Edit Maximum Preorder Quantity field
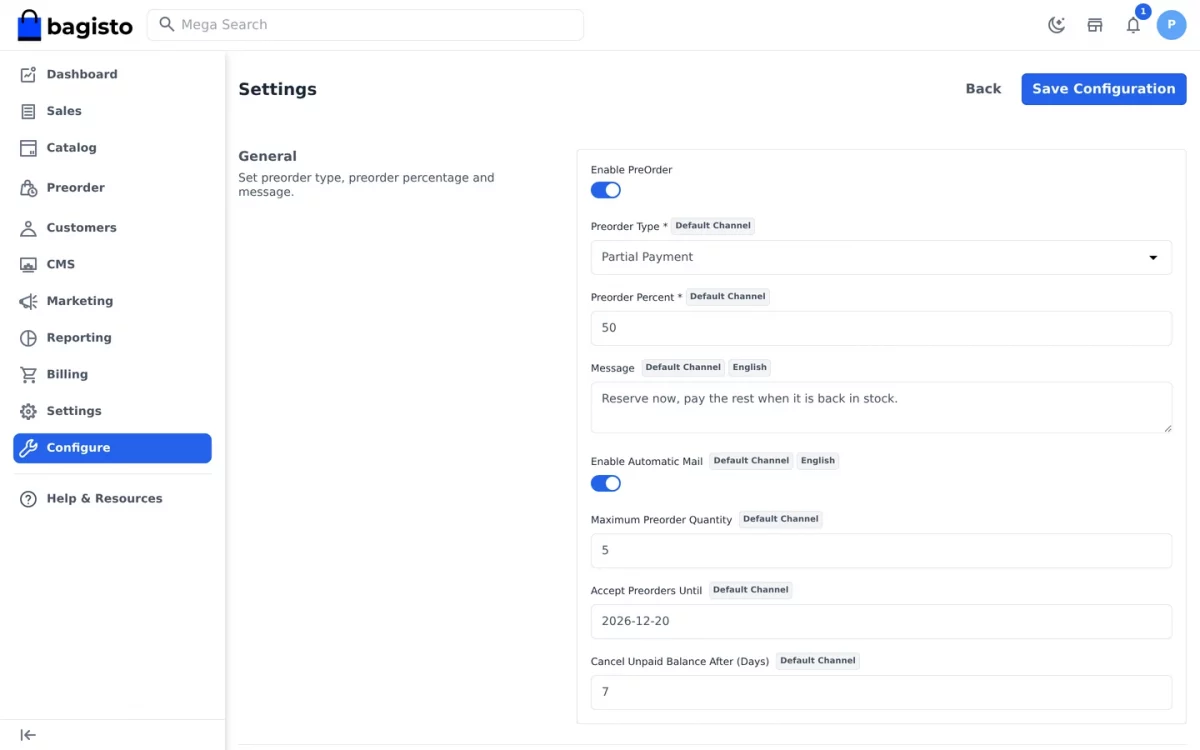The image size is (1200, 750). (x=881, y=551)
